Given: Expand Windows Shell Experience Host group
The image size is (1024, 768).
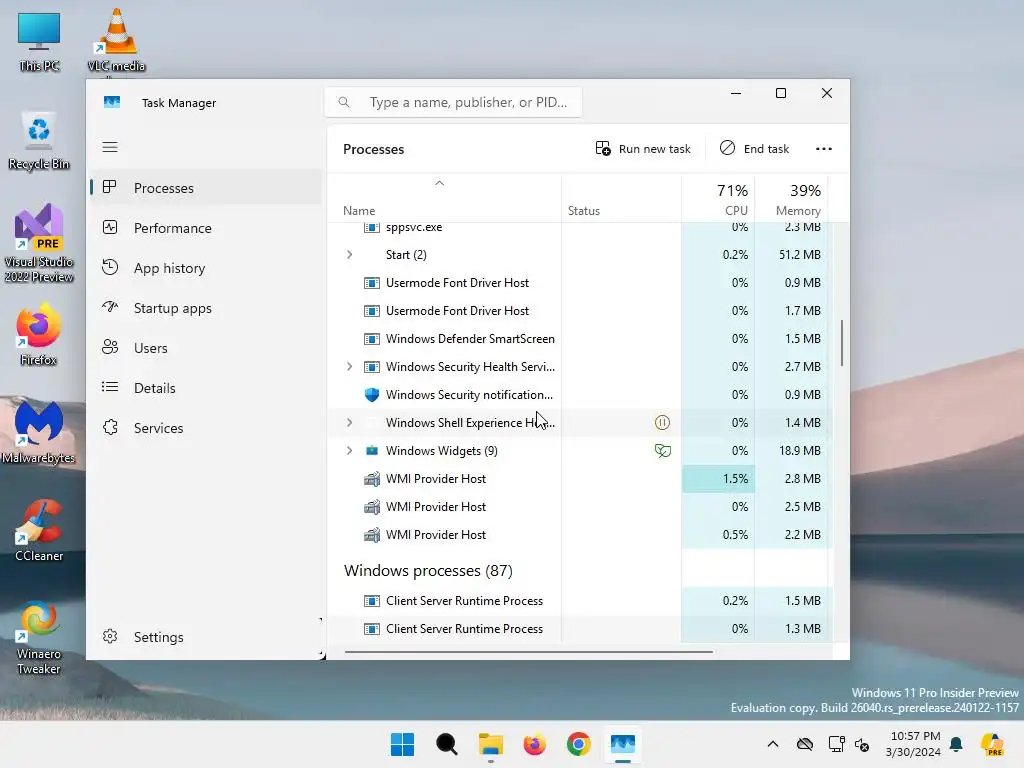Looking at the screenshot, I should (x=349, y=423).
